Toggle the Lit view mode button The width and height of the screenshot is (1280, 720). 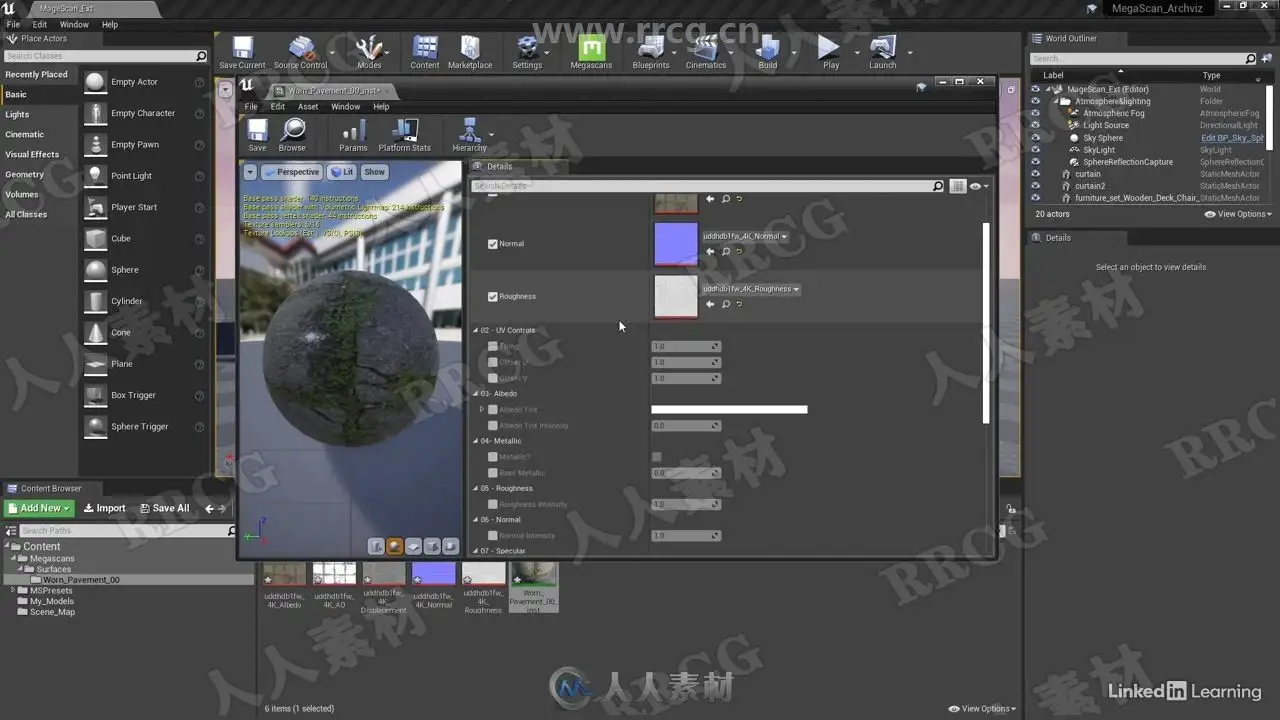pyautogui.click(x=342, y=172)
